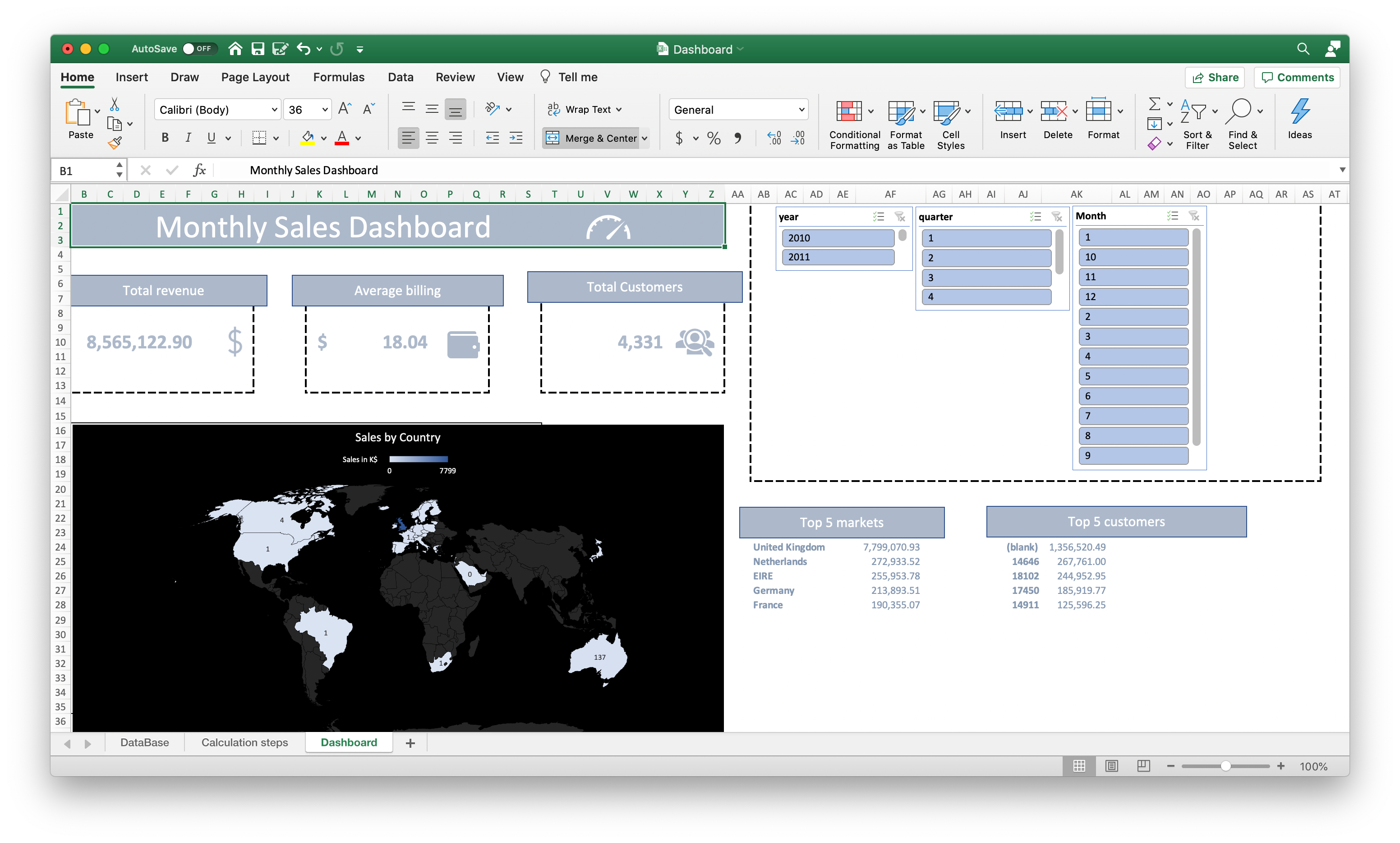Toggle AutoSave switch off/on
Image resolution: width=1400 pixels, height=843 pixels.
(x=199, y=49)
